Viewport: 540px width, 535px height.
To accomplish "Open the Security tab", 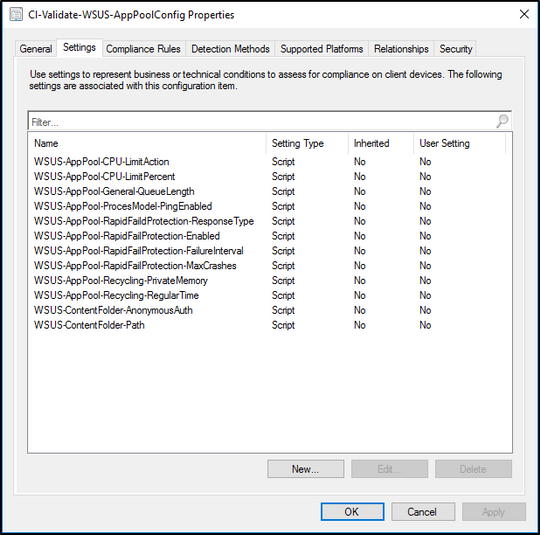I will [456, 49].
